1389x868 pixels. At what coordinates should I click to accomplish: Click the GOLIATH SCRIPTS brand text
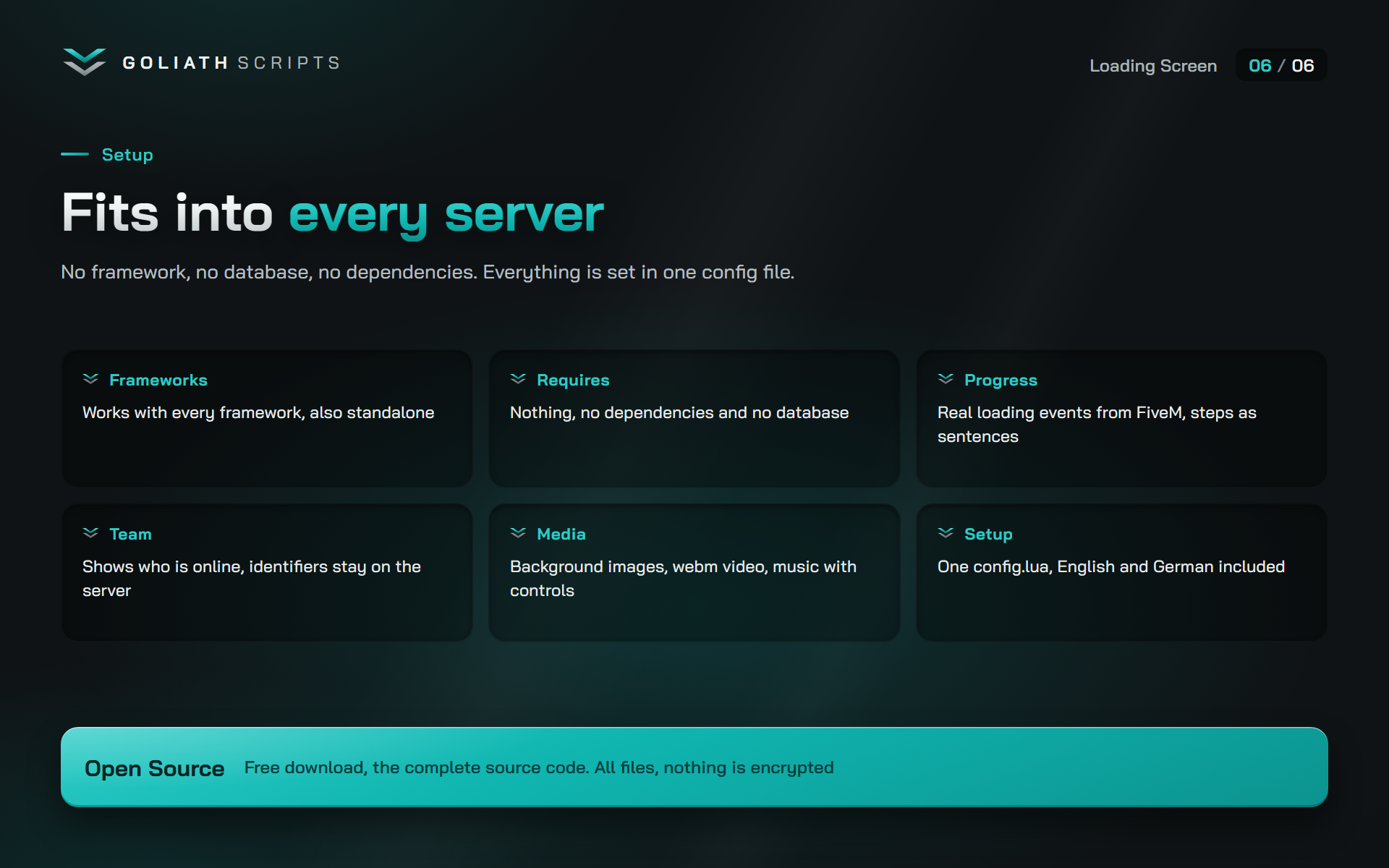pos(231,63)
